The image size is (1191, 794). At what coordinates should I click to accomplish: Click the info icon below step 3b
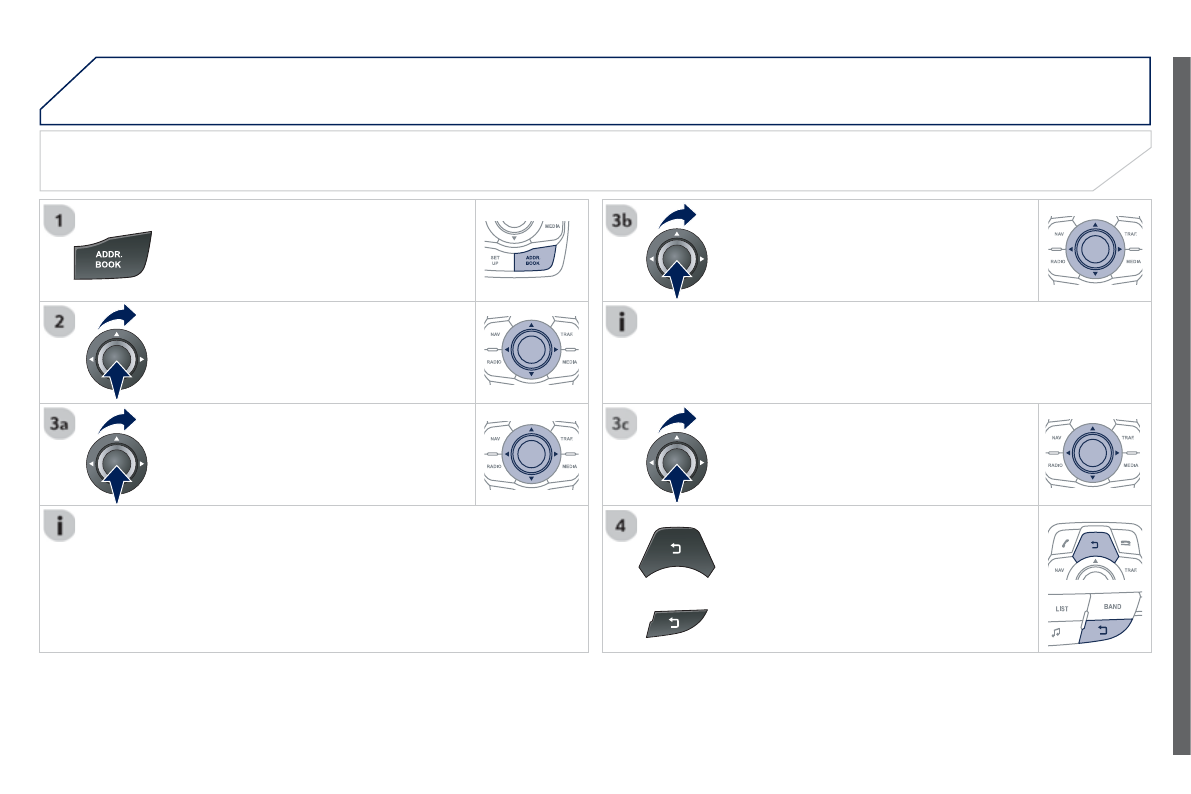[621, 323]
